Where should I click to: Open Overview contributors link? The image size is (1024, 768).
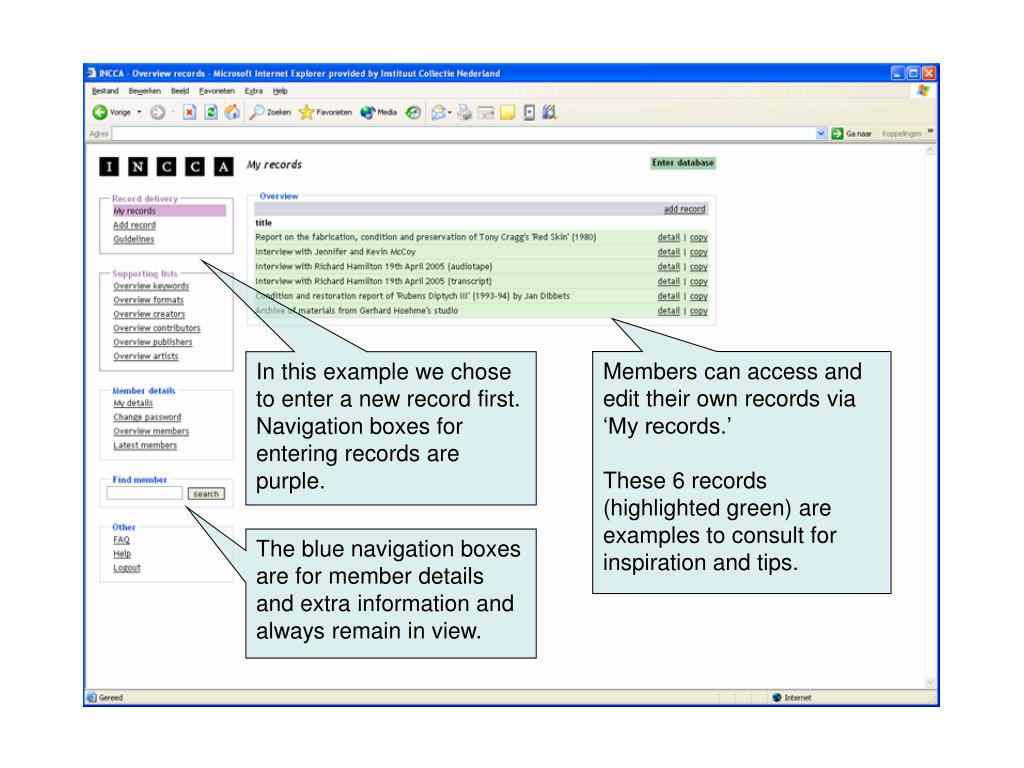click(x=157, y=328)
